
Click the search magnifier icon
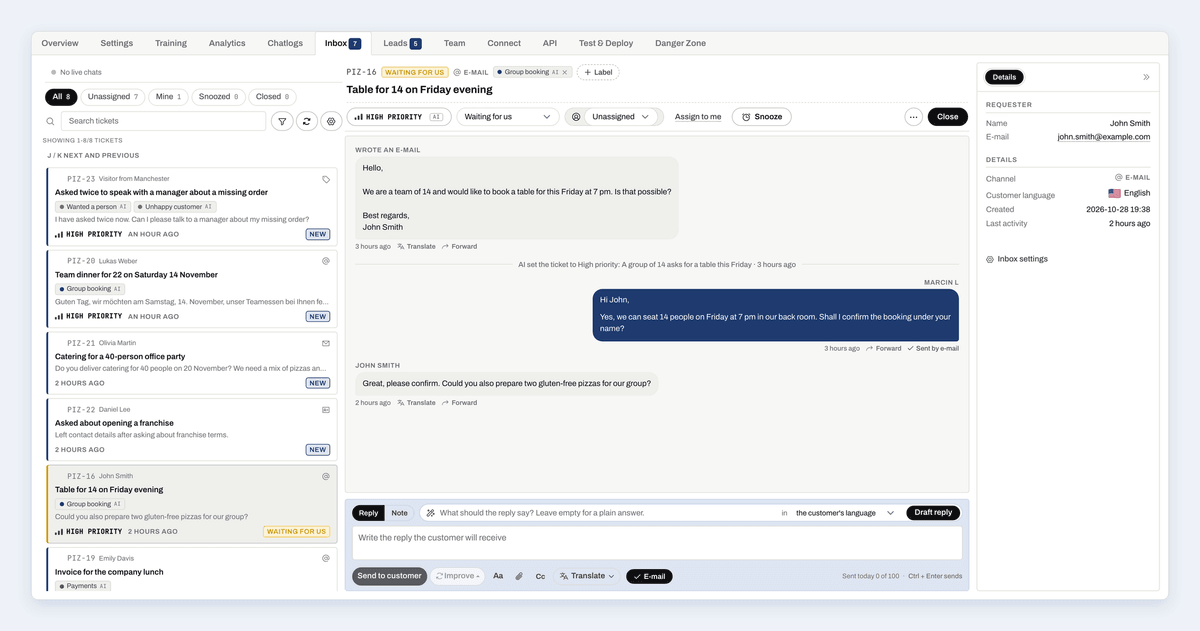(50, 121)
